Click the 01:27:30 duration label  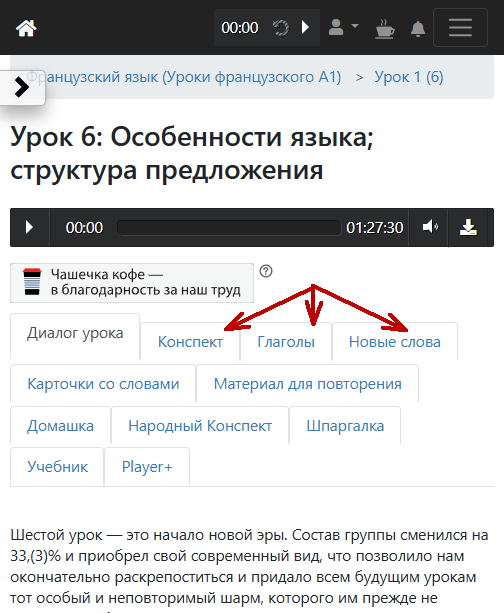click(x=375, y=228)
